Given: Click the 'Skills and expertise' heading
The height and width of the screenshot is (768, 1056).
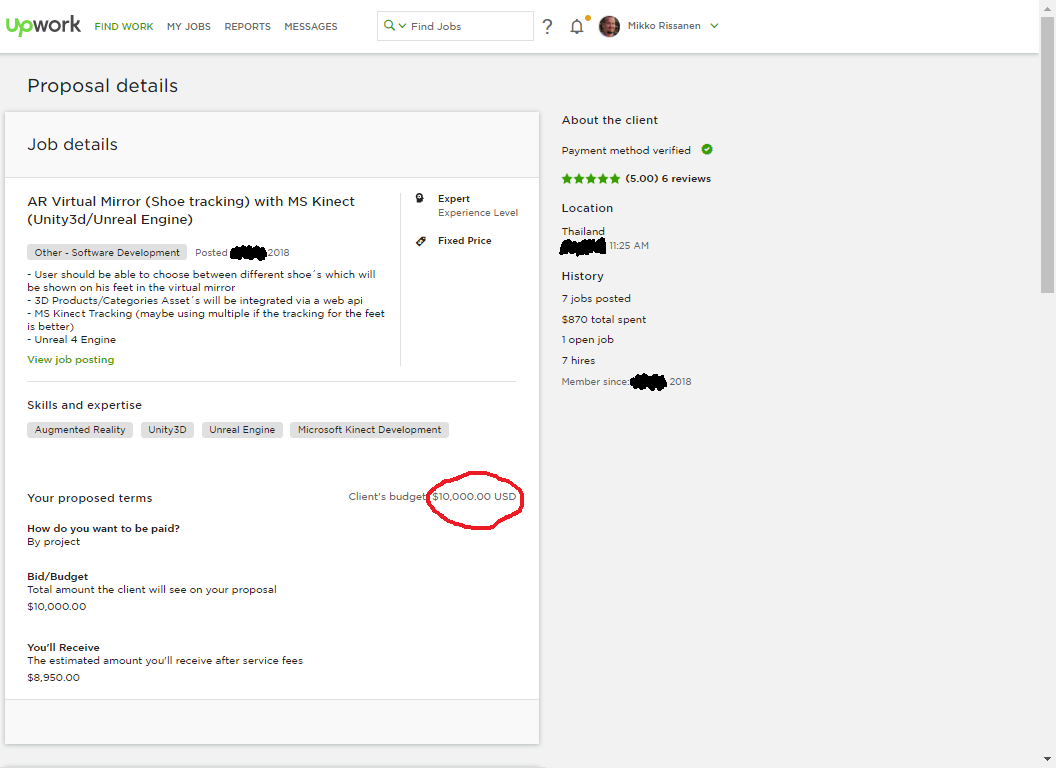Looking at the screenshot, I should coord(84,405).
